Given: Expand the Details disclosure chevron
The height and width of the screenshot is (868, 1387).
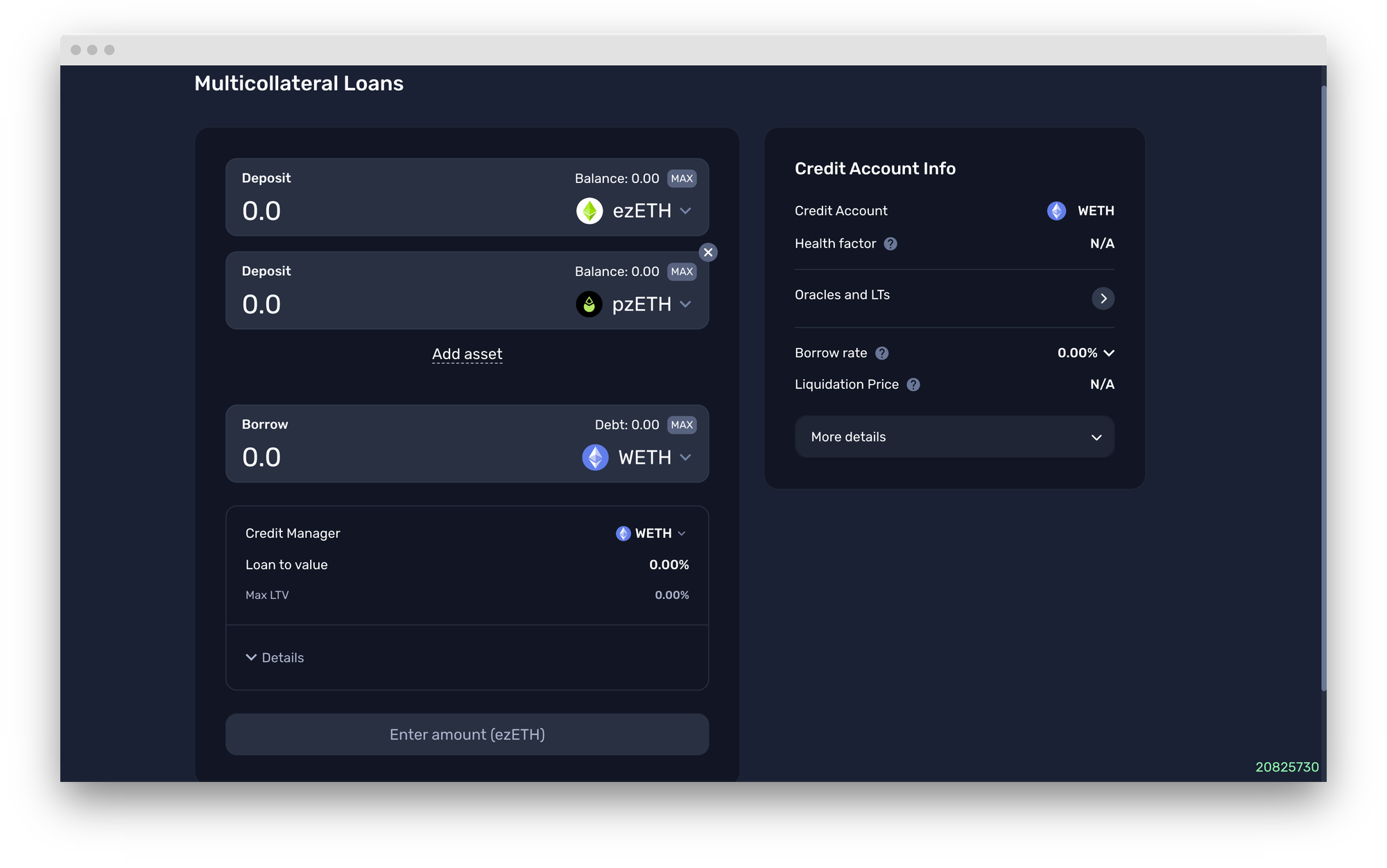Looking at the screenshot, I should tap(251, 657).
